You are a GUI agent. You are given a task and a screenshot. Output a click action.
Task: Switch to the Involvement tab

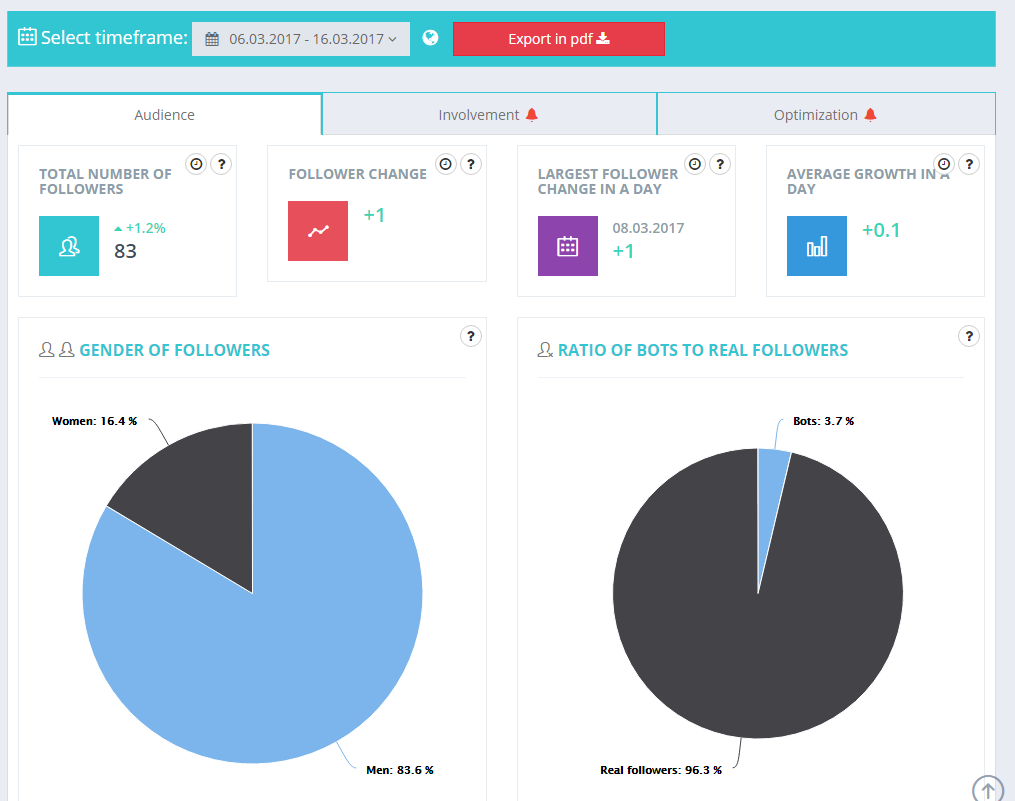point(489,114)
